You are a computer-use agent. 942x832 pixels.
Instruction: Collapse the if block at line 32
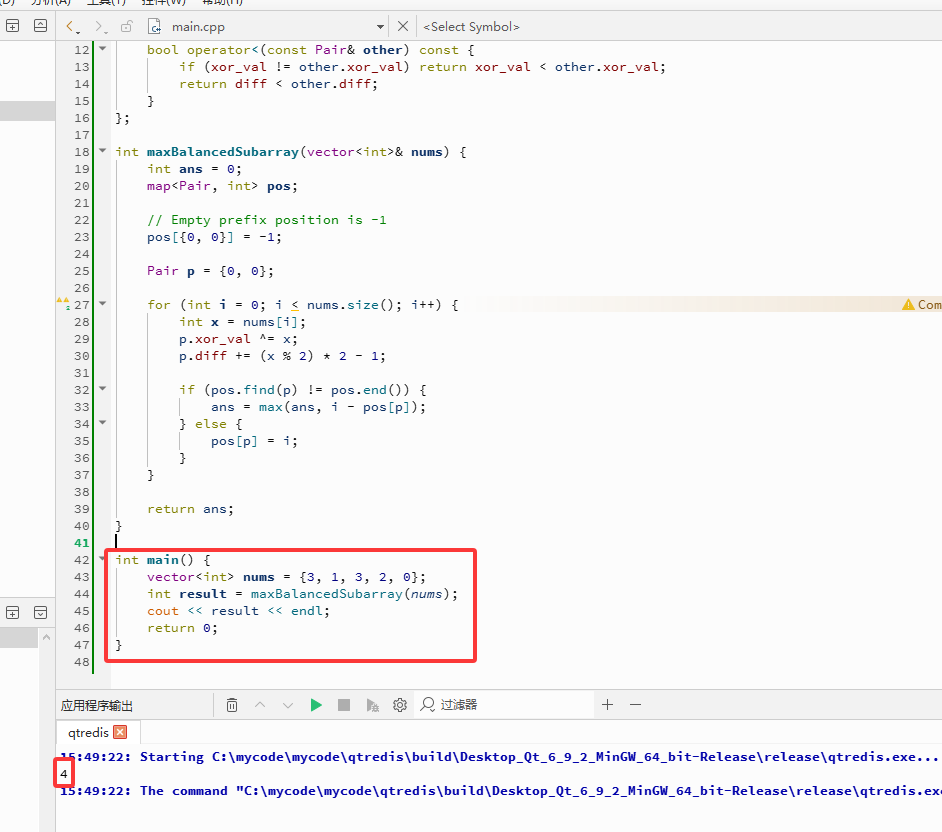click(x=103, y=388)
